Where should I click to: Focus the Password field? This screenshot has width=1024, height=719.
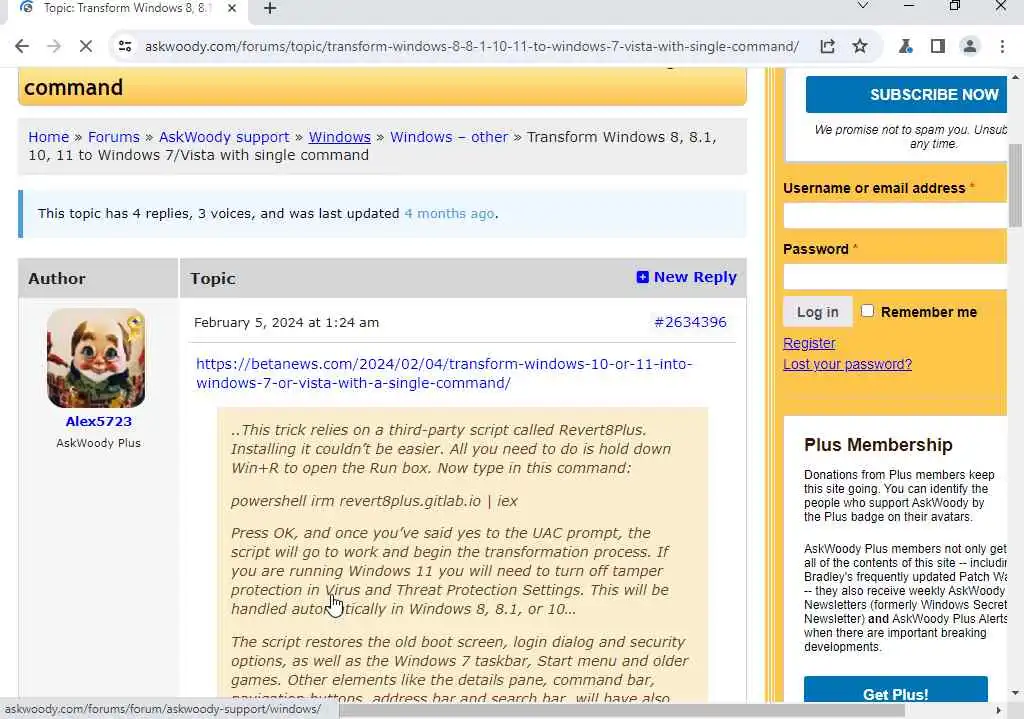[x=895, y=276]
